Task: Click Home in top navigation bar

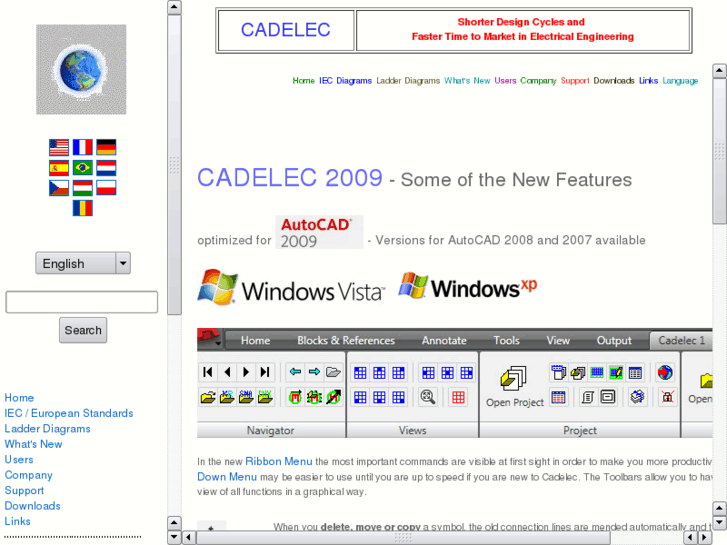Action: [x=303, y=81]
